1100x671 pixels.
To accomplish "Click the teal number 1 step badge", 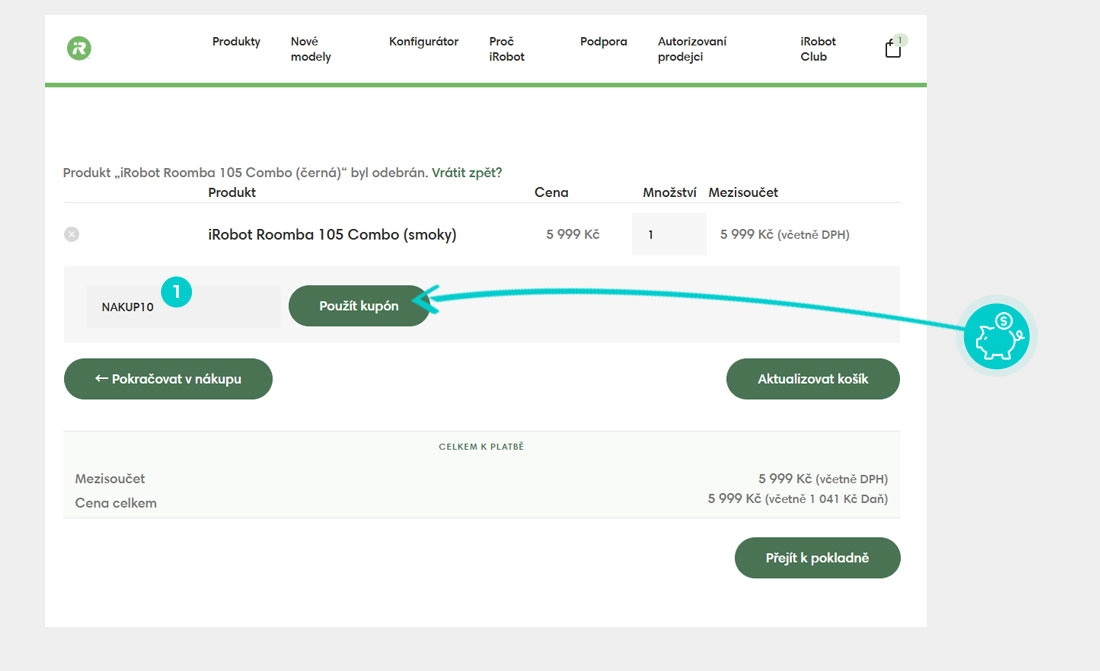I will point(176,292).
